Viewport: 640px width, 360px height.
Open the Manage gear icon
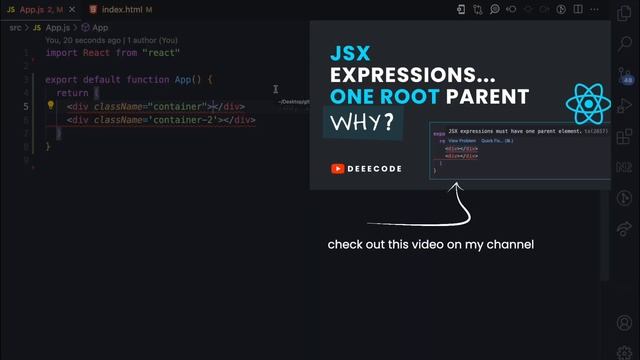(x=624, y=352)
